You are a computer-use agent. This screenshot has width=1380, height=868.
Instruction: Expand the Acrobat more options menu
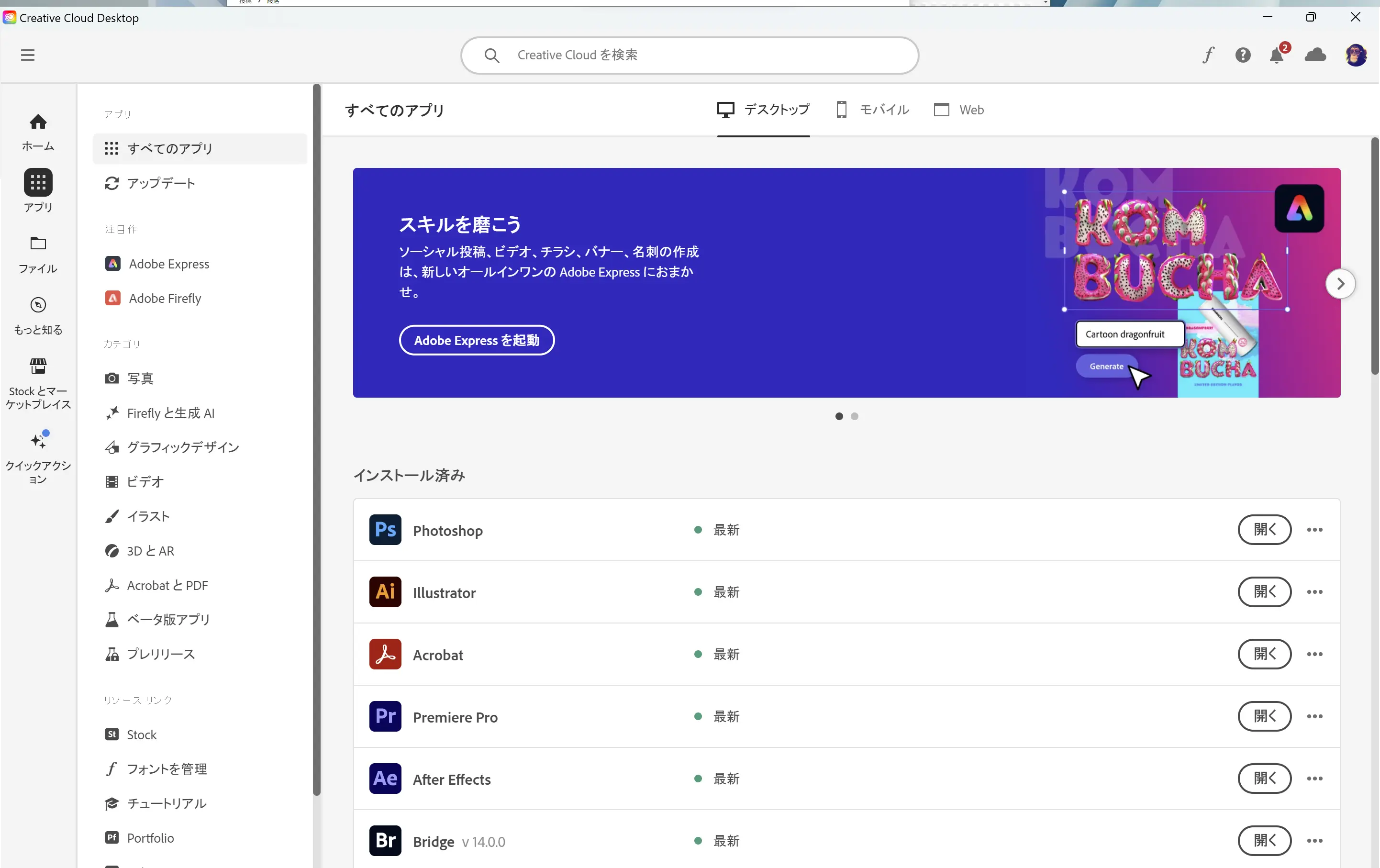[x=1314, y=654]
